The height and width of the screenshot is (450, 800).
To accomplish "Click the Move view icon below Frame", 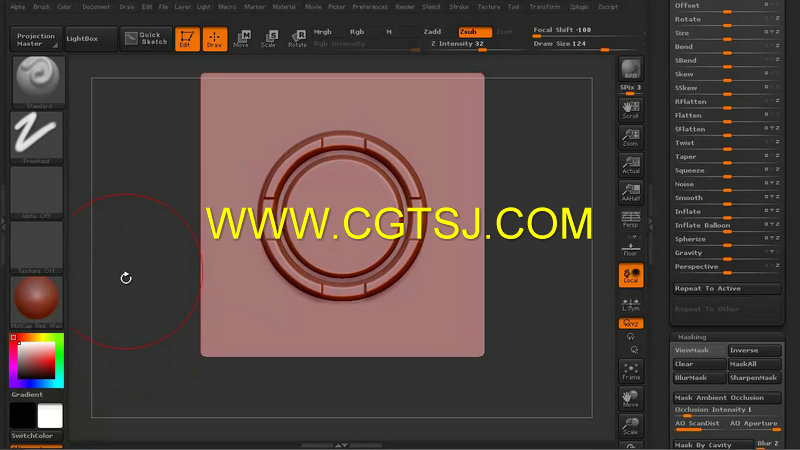I will pos(631,398).
